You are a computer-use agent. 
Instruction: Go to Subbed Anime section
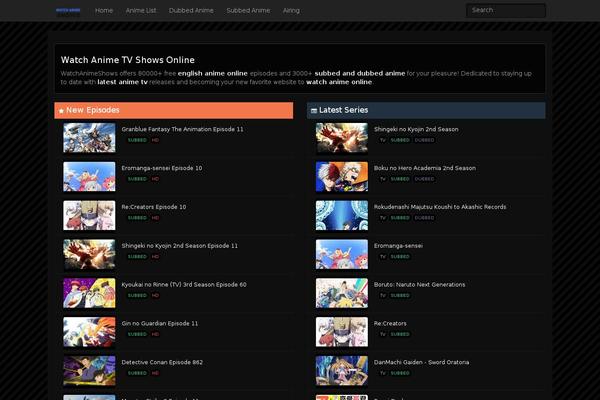pyautogui.click(x=248, y=11)
